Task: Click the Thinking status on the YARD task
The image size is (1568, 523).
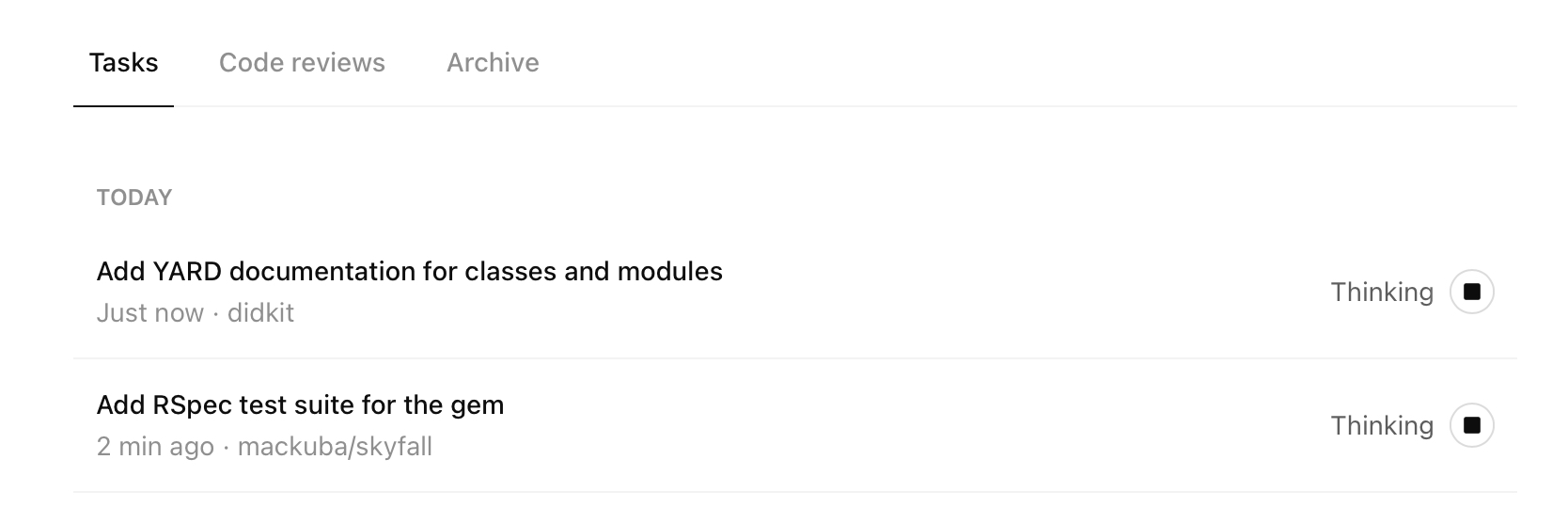Action: 1382,292
